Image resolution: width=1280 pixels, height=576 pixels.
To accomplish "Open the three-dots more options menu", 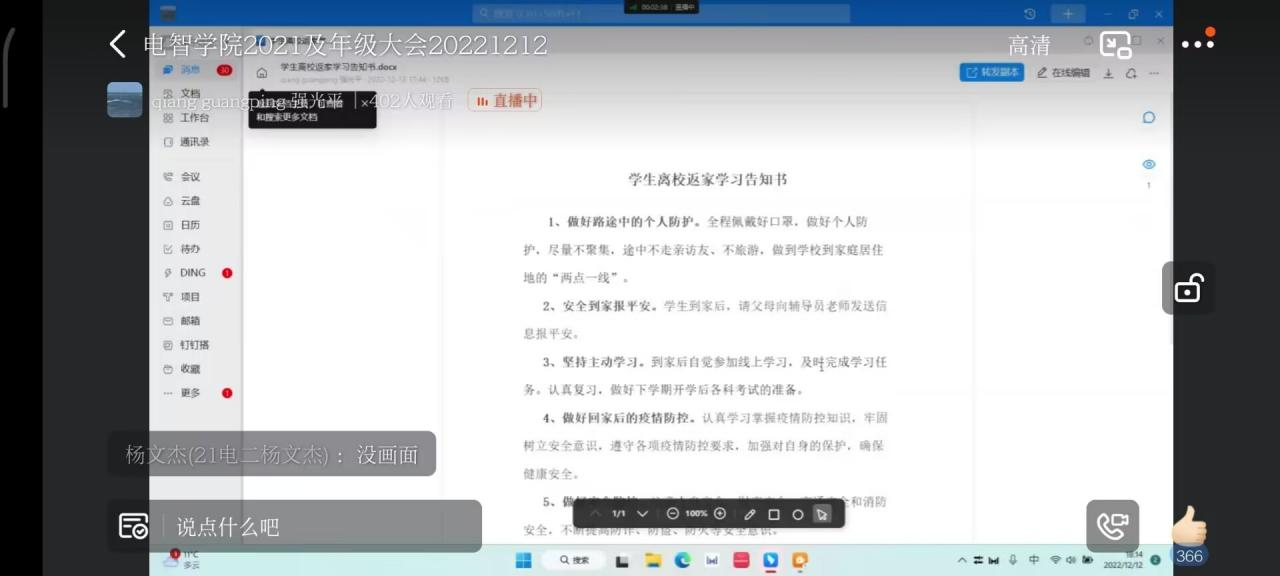I will coord(1197,44).
